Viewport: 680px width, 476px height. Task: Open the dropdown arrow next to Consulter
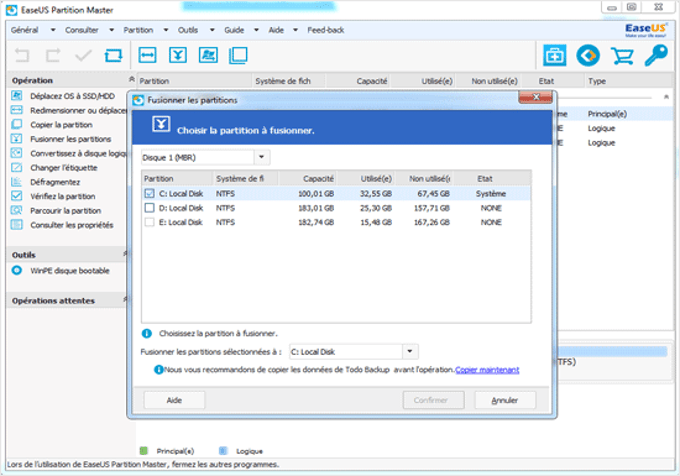pos(111,30)
